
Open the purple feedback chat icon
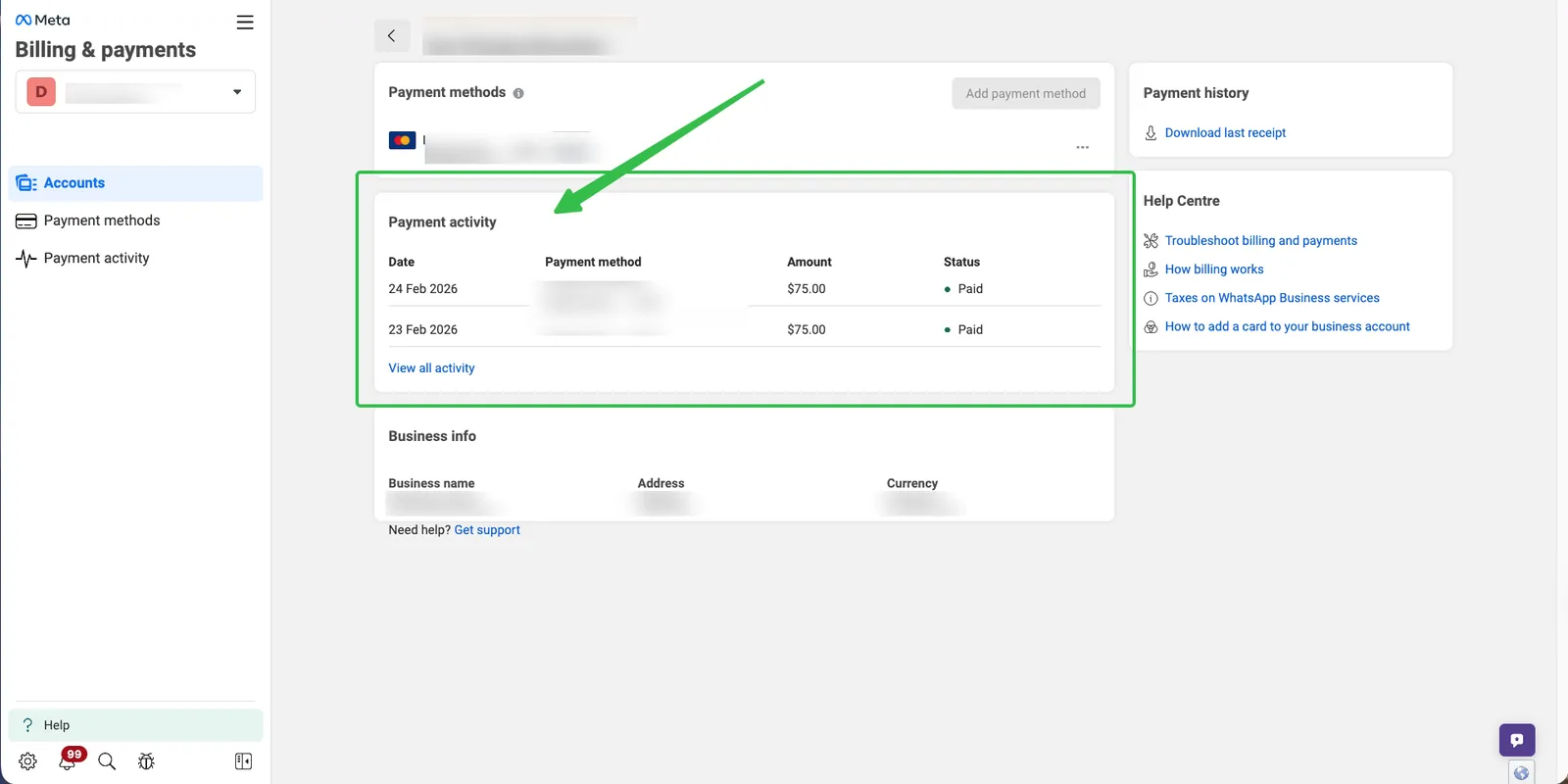1516,740
